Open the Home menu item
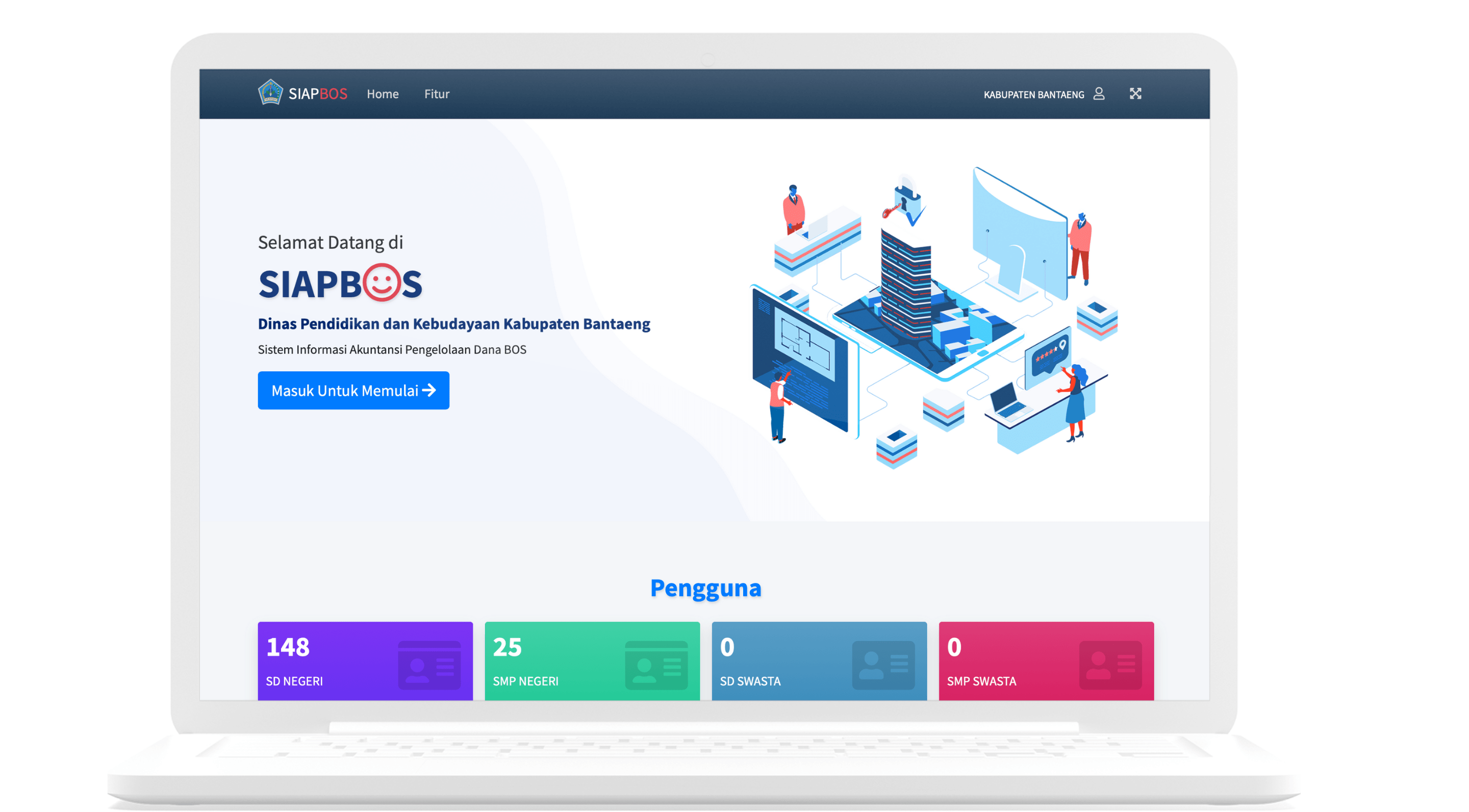 pos(383,94)
